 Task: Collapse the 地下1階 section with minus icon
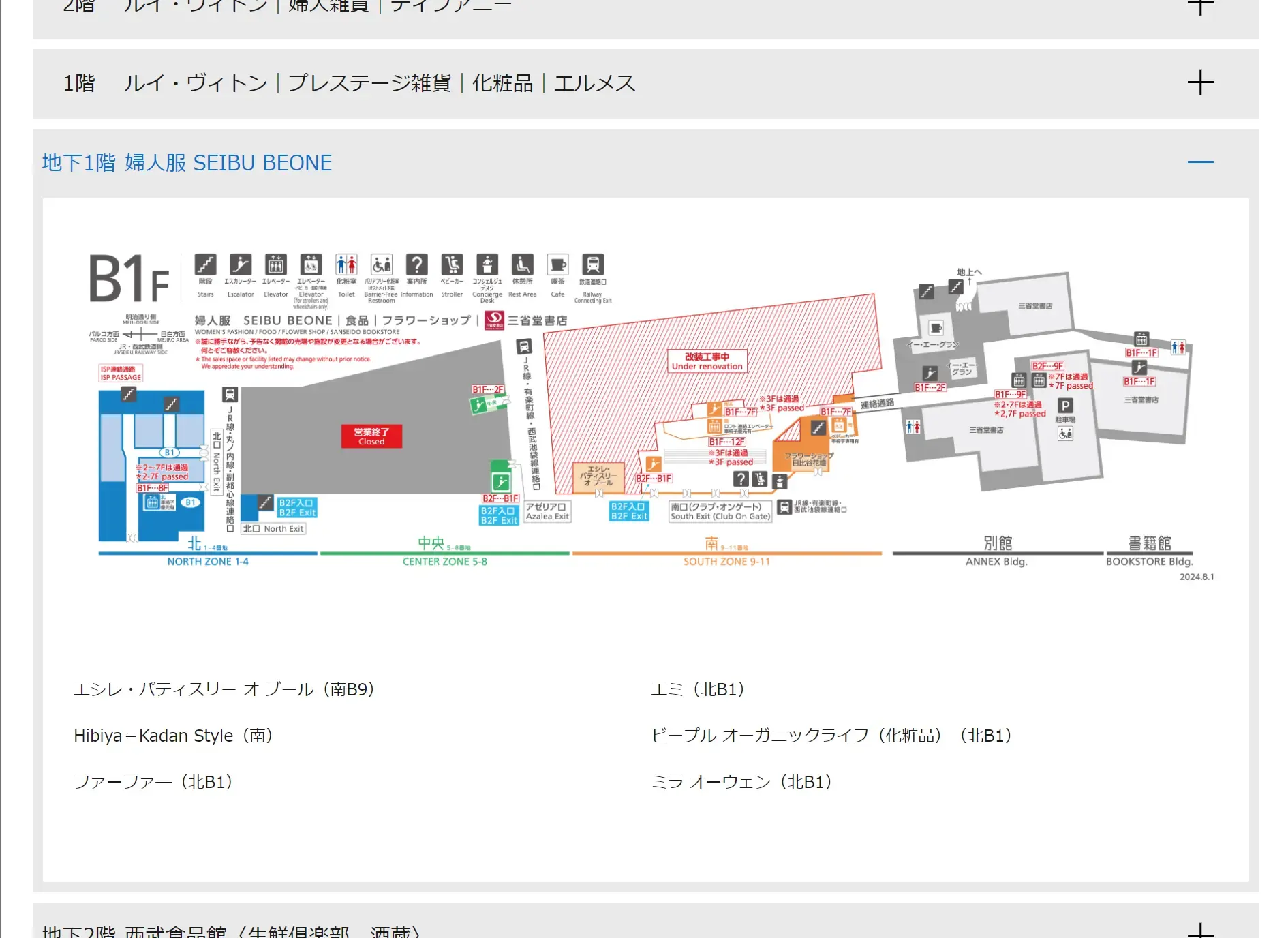(x=1200, y=162)
